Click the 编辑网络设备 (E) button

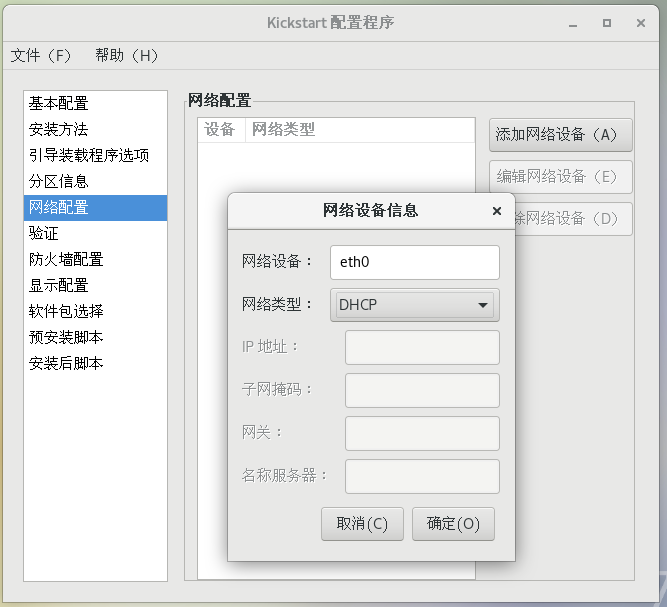pyautogui.click(x=561, y=177)
